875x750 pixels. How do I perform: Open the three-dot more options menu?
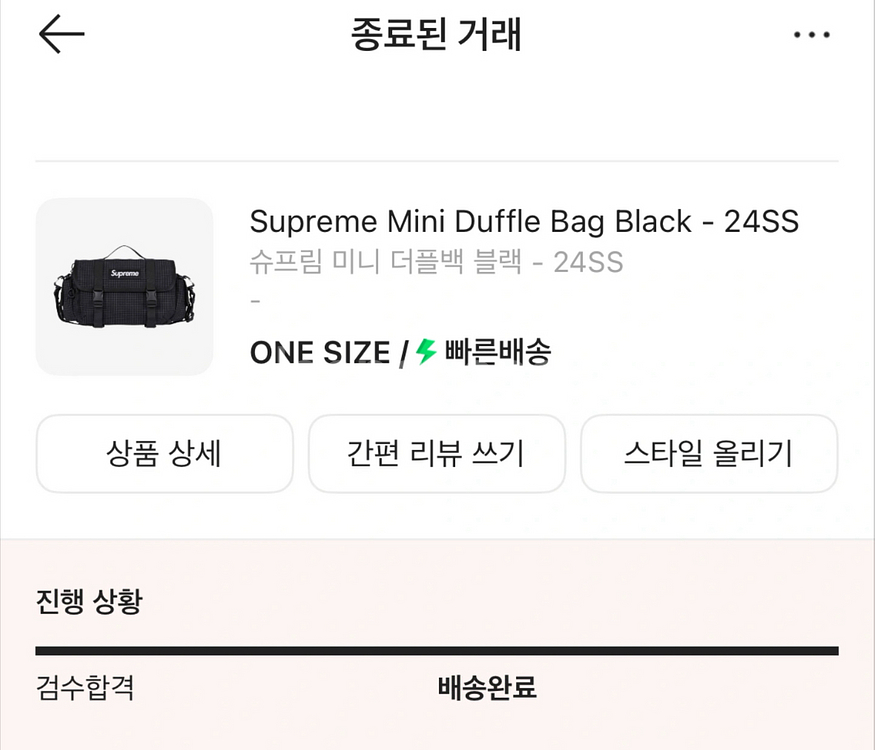pos(811,35)
